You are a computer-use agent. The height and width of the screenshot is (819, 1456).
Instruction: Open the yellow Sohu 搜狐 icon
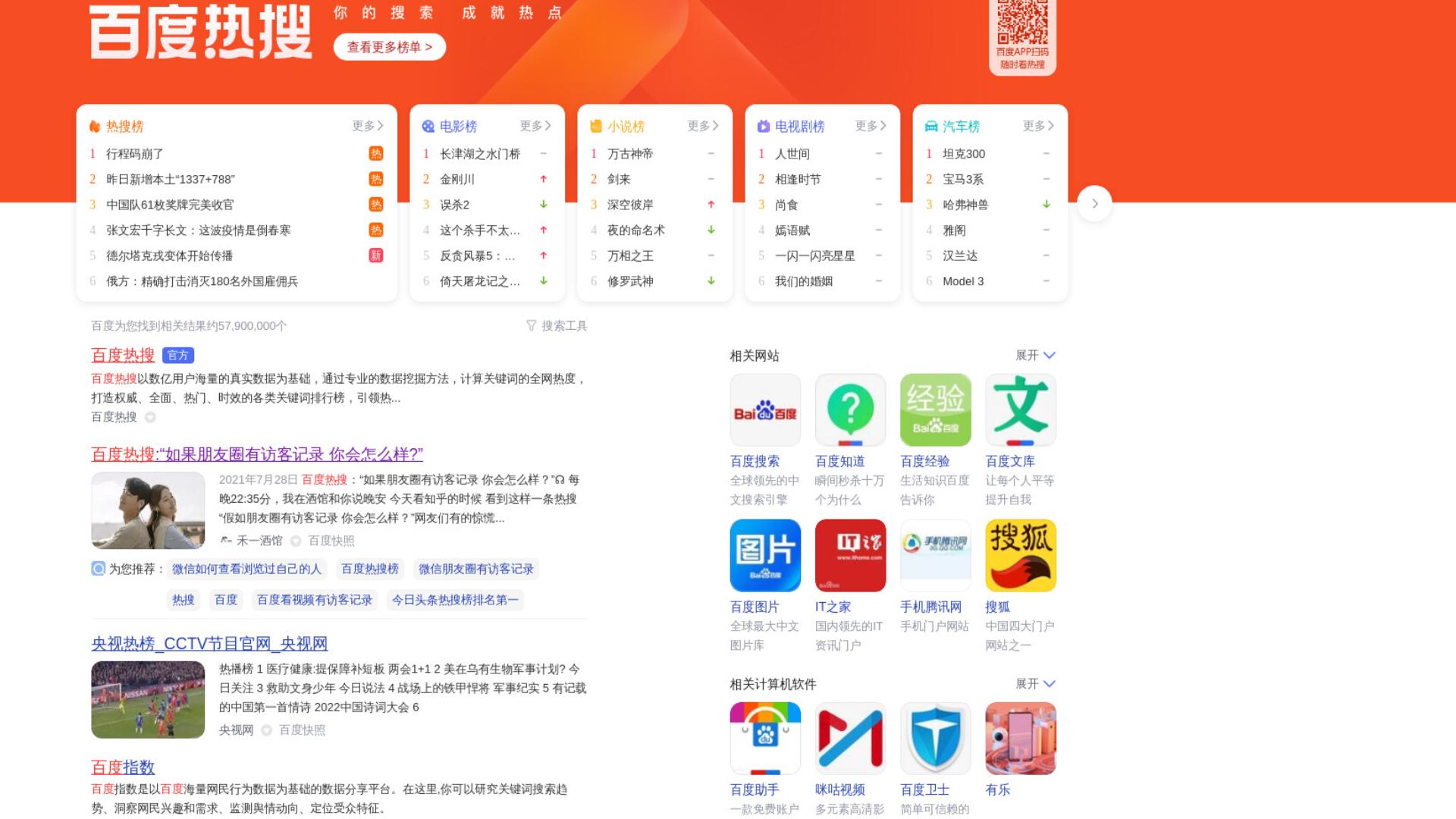(1021, 555)
